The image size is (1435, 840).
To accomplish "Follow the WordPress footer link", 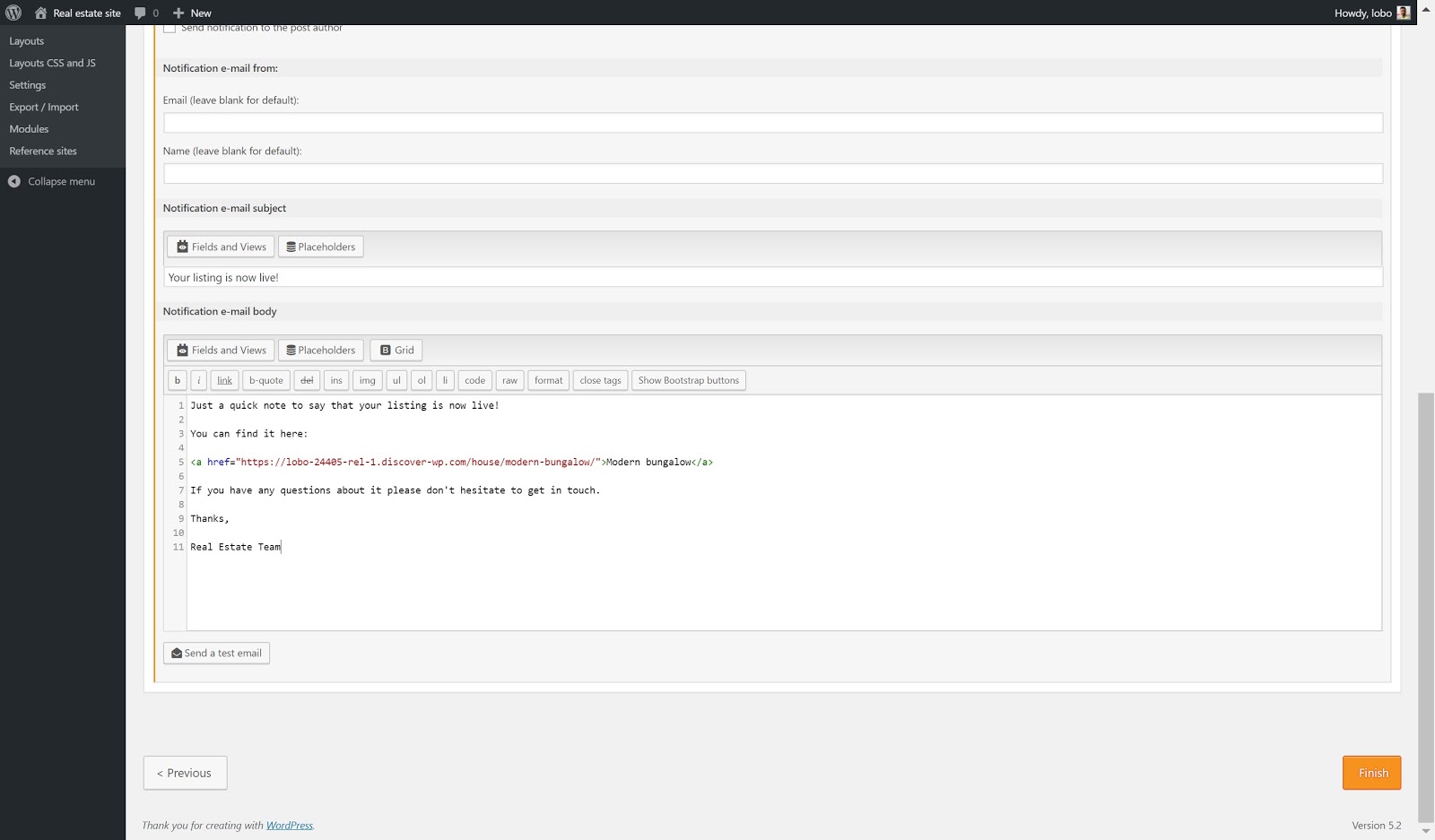I will point(289,825).
